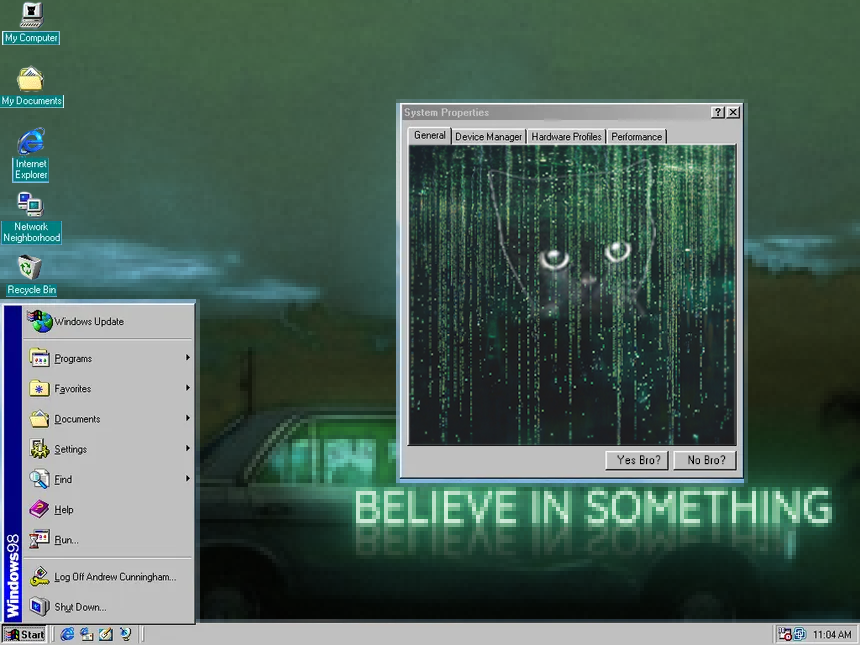Click the Matrix cat image in General tab

pos(572,295)
